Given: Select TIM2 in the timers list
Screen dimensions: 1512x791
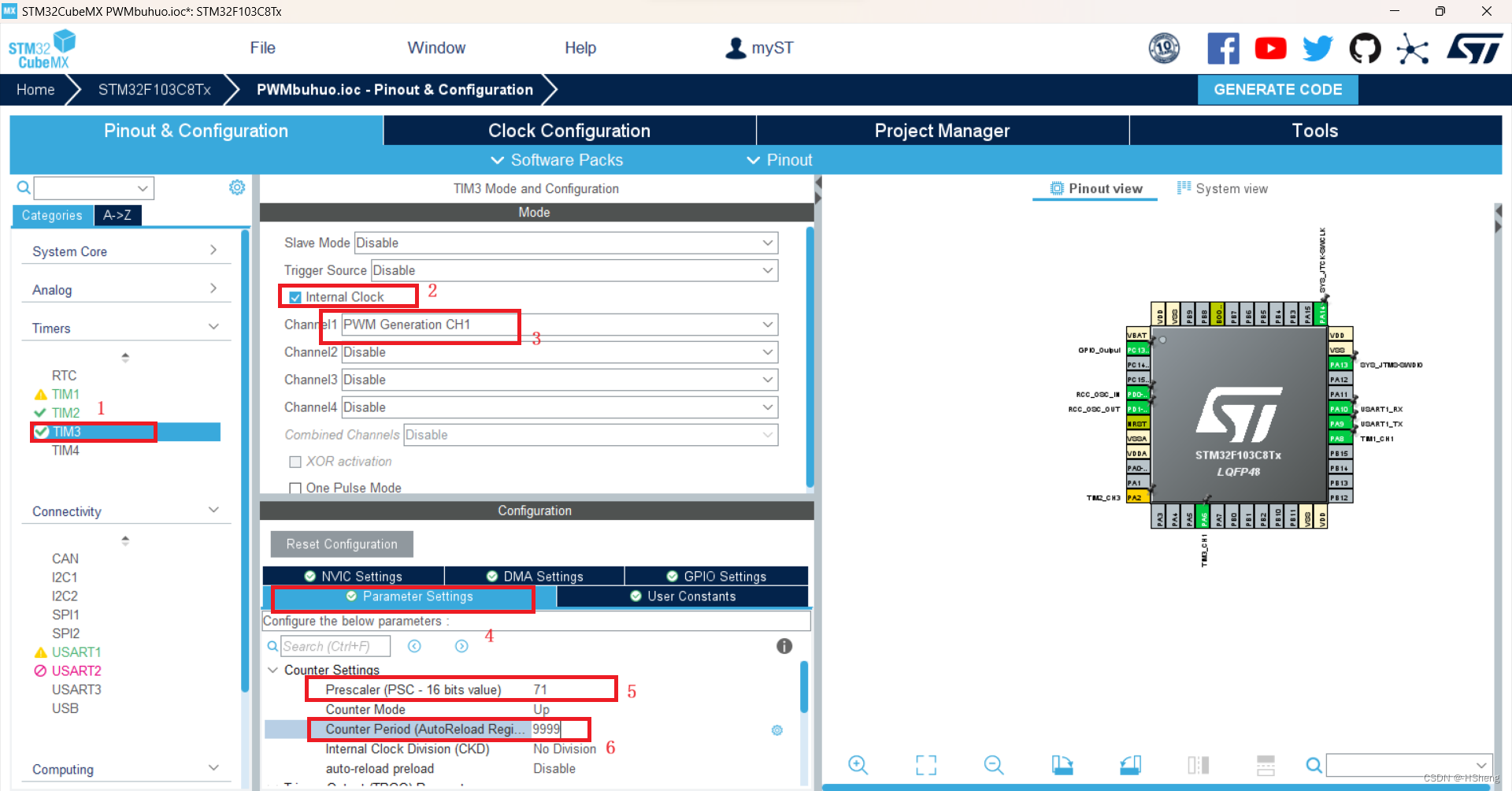Looking at the screenshot, I should [65, 413].
